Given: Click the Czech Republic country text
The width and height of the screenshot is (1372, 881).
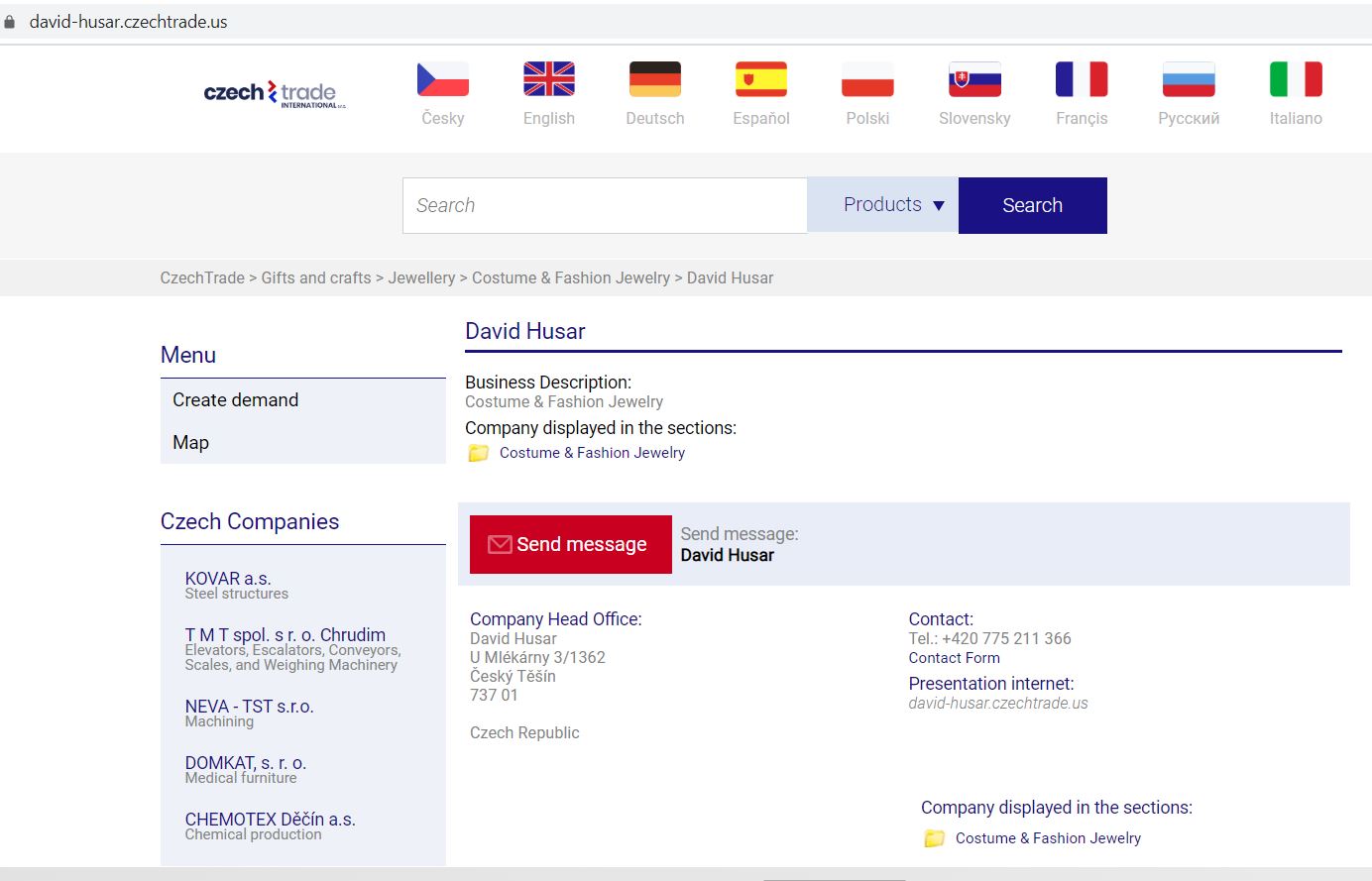Looking at the screenshot, I should click(x=524, y=733).
